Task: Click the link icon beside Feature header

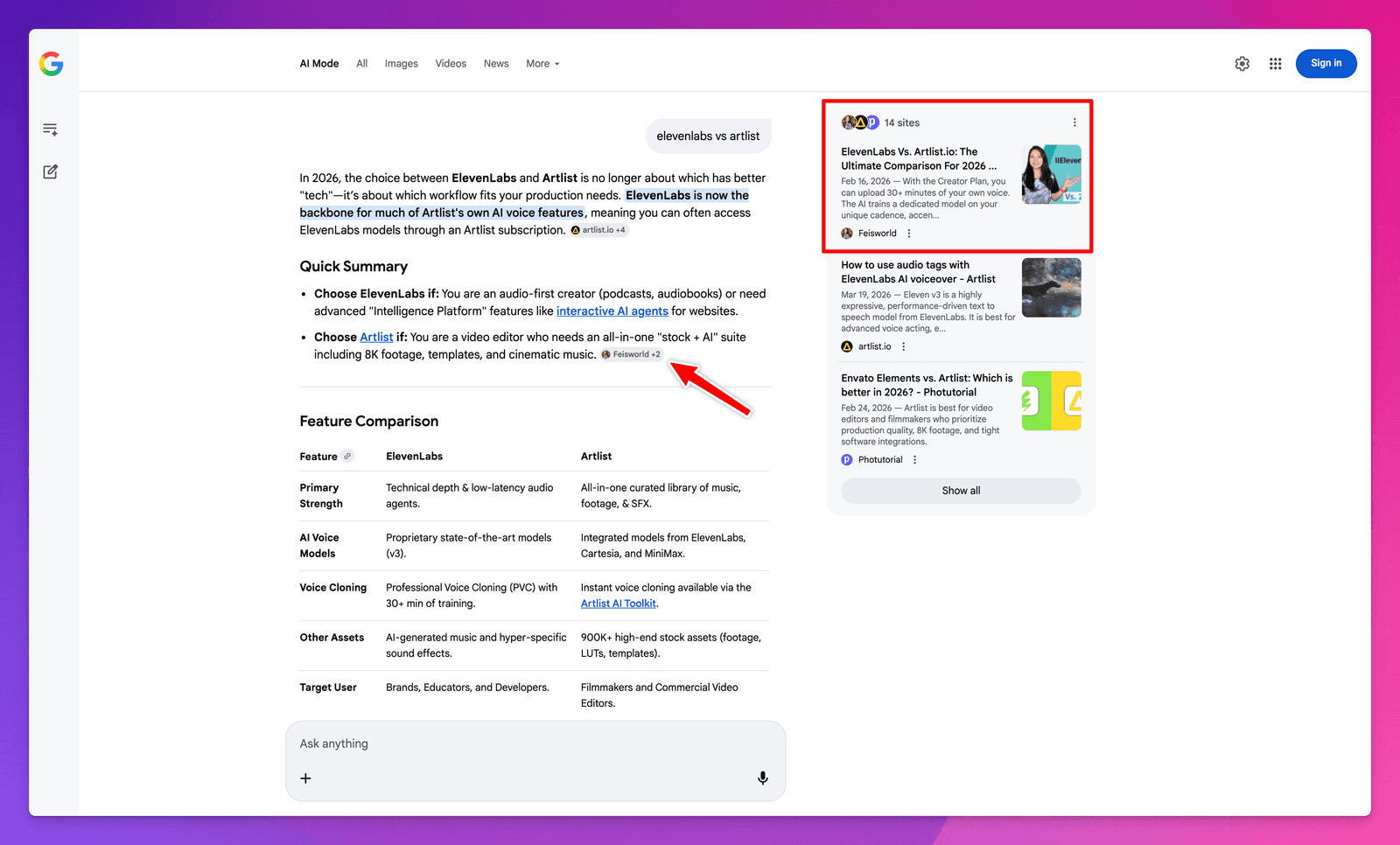Action: click(x=347, y=456)
